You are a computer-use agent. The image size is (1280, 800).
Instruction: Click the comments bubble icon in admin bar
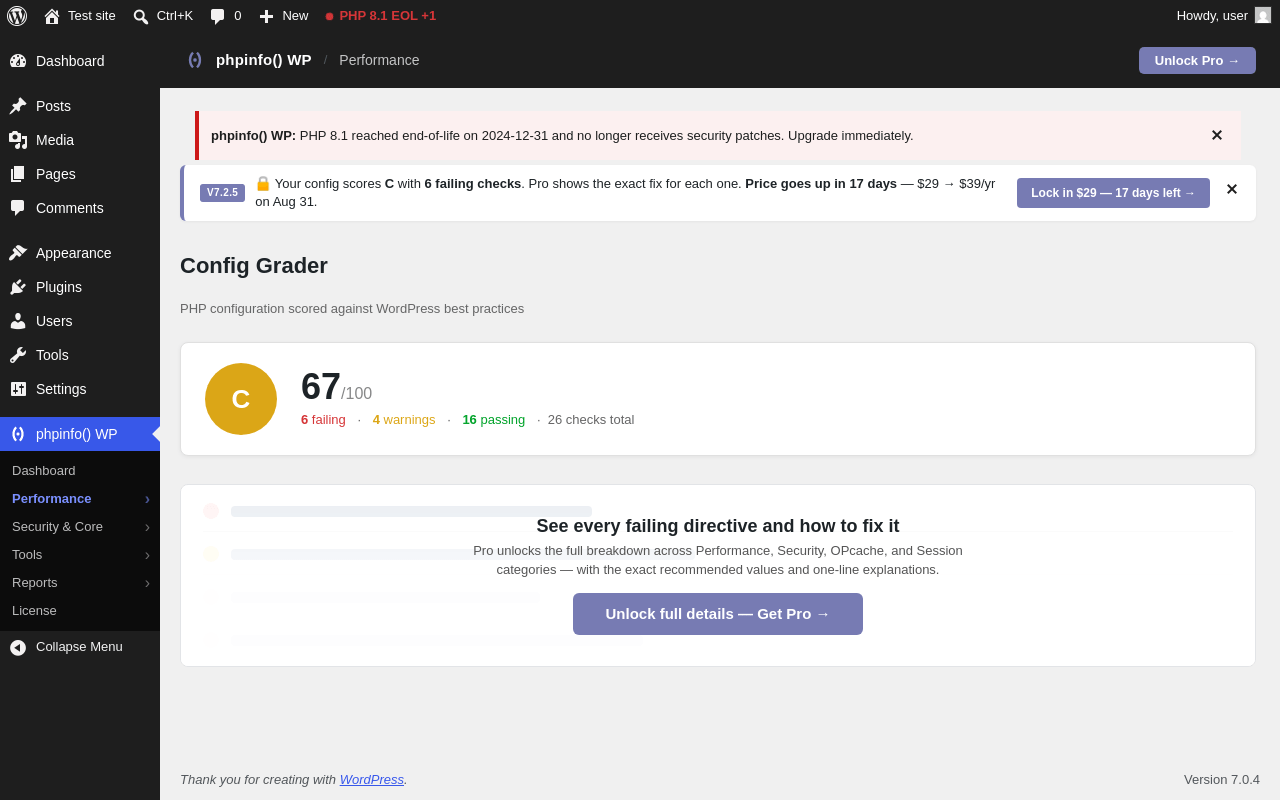(x=218, y=16)
